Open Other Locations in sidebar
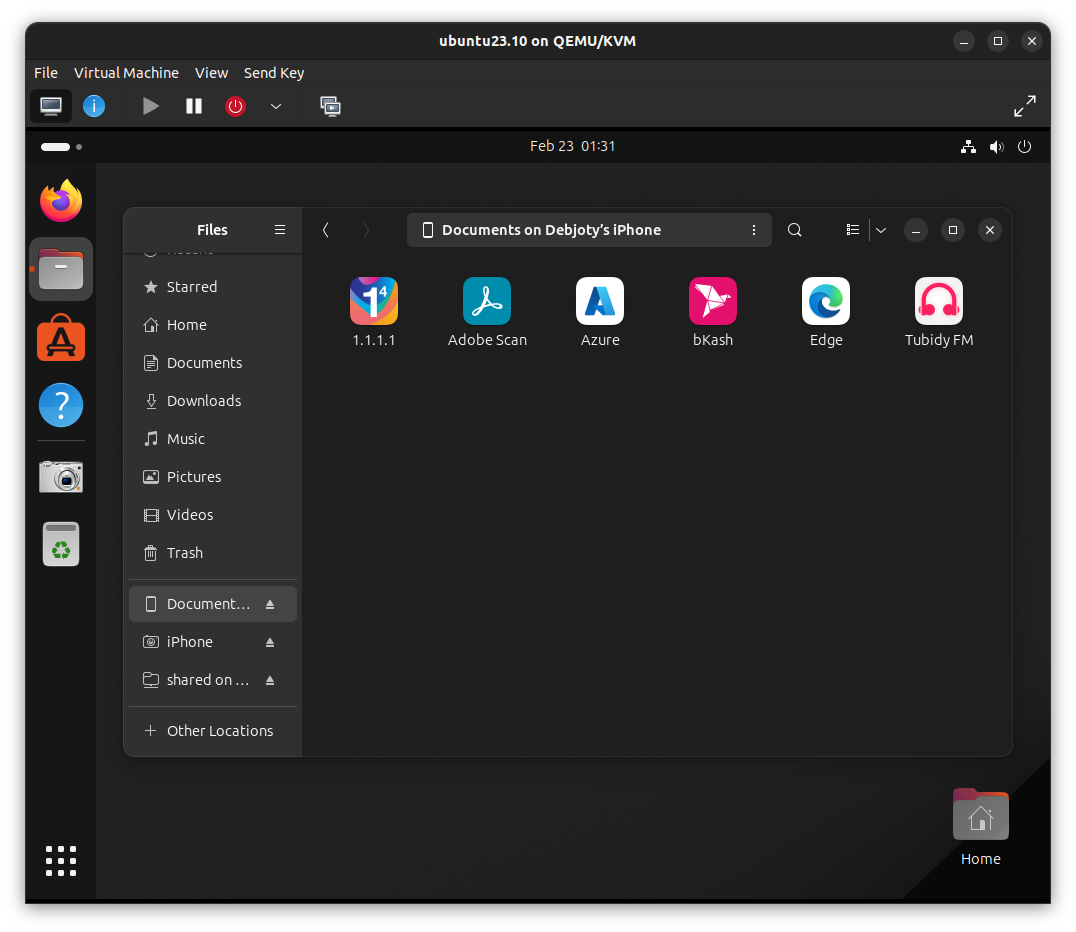This screenshot has width=1076, height=932. [213, 731]
